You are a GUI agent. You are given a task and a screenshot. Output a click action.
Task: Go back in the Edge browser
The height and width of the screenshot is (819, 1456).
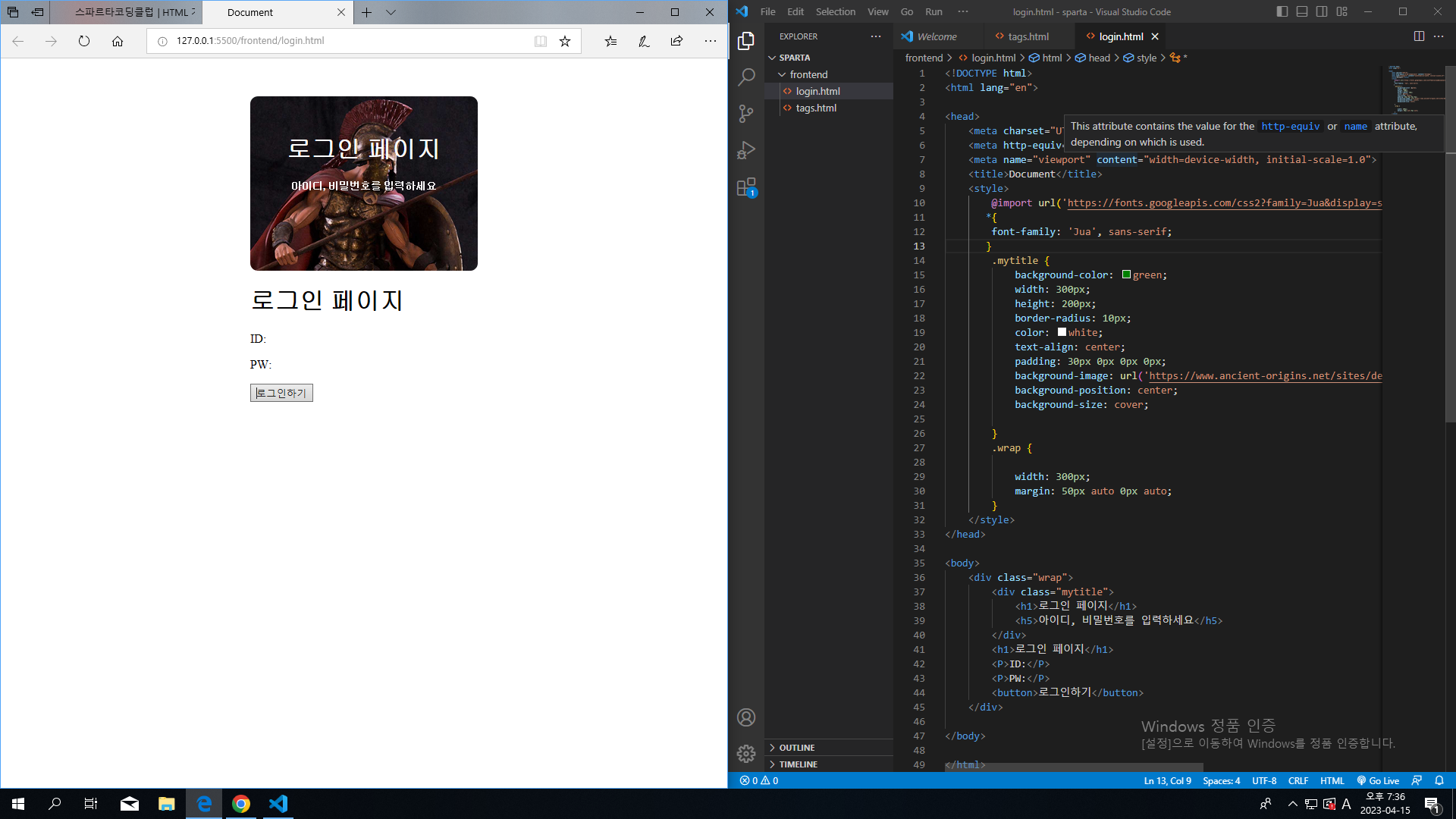[x=17, y=41]
